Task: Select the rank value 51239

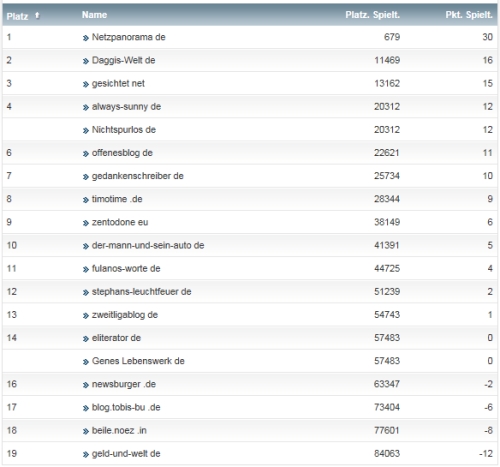Action: click(387, 292)
